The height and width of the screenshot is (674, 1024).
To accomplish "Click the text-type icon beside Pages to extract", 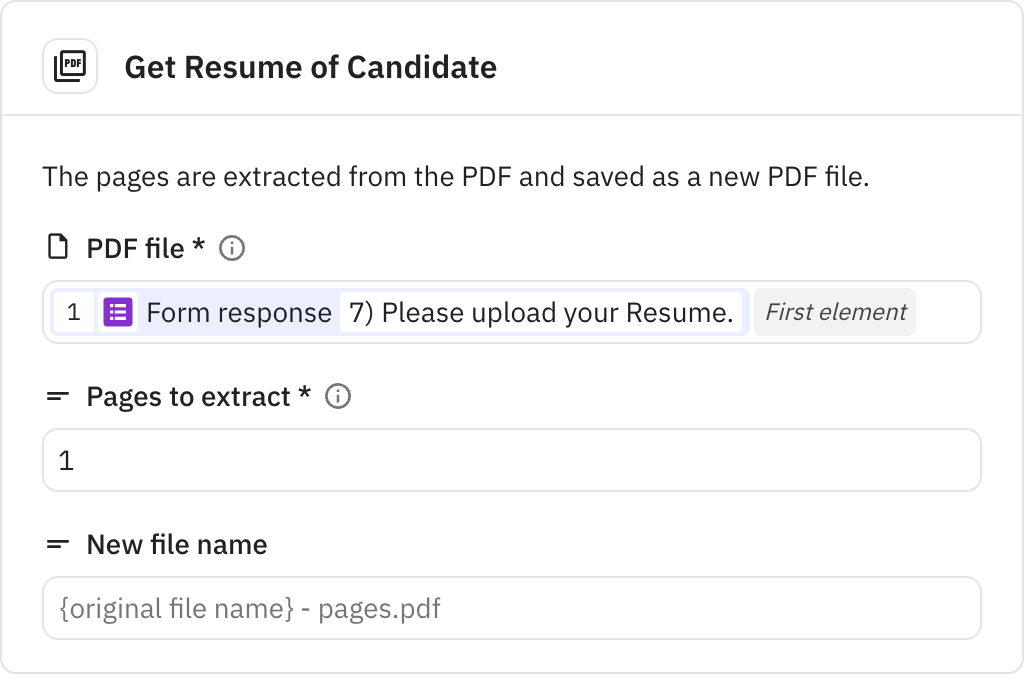I will click(x=58, y=396).
